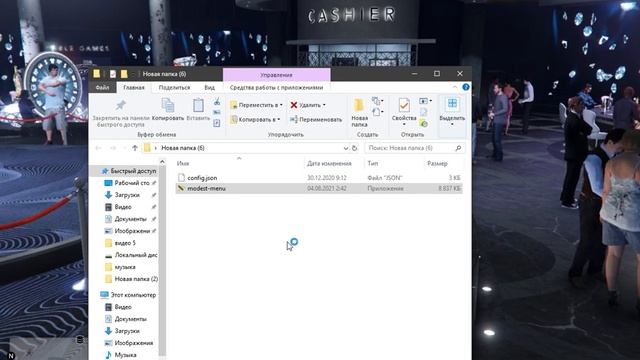Click the search magnifier icon
Screen dimensions: 640x360
(x=458, y=148)
